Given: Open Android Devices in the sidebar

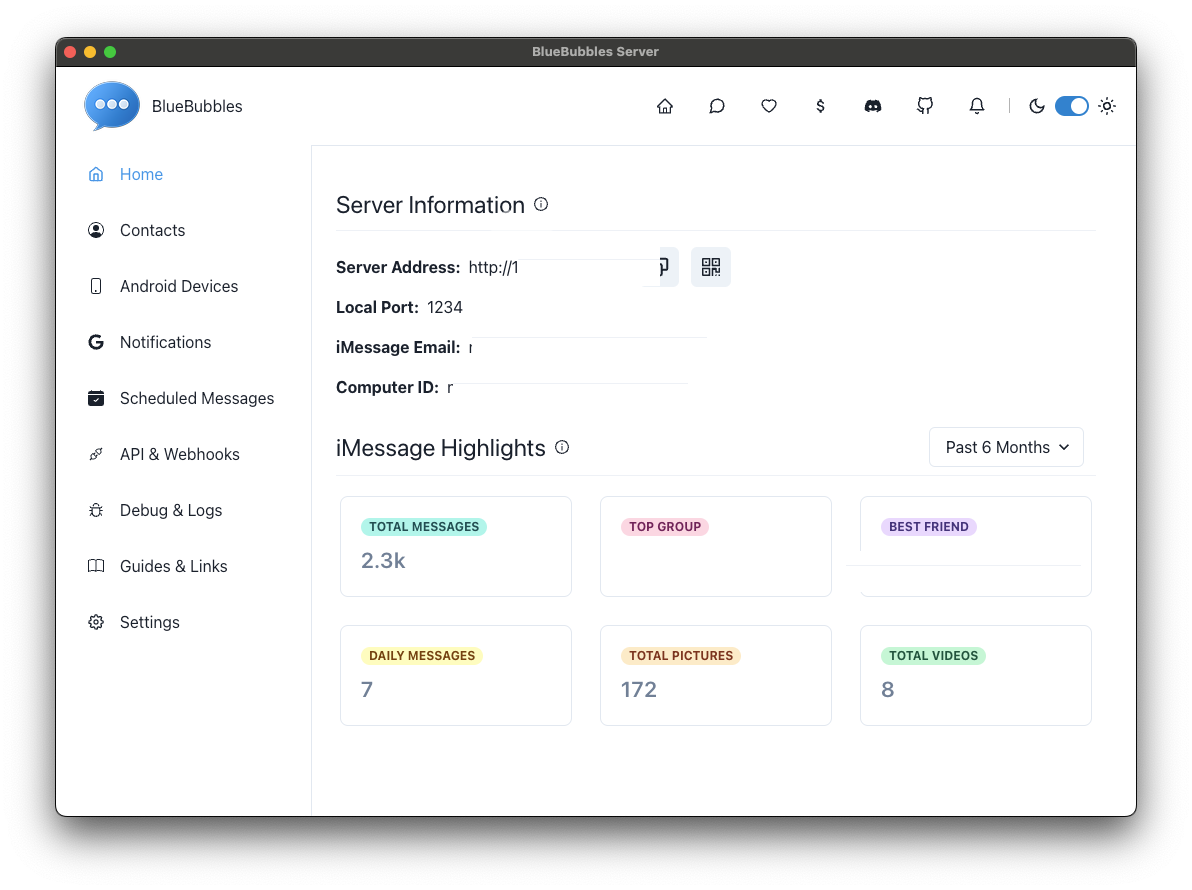Looking at the screenshot, I should 179,287.
